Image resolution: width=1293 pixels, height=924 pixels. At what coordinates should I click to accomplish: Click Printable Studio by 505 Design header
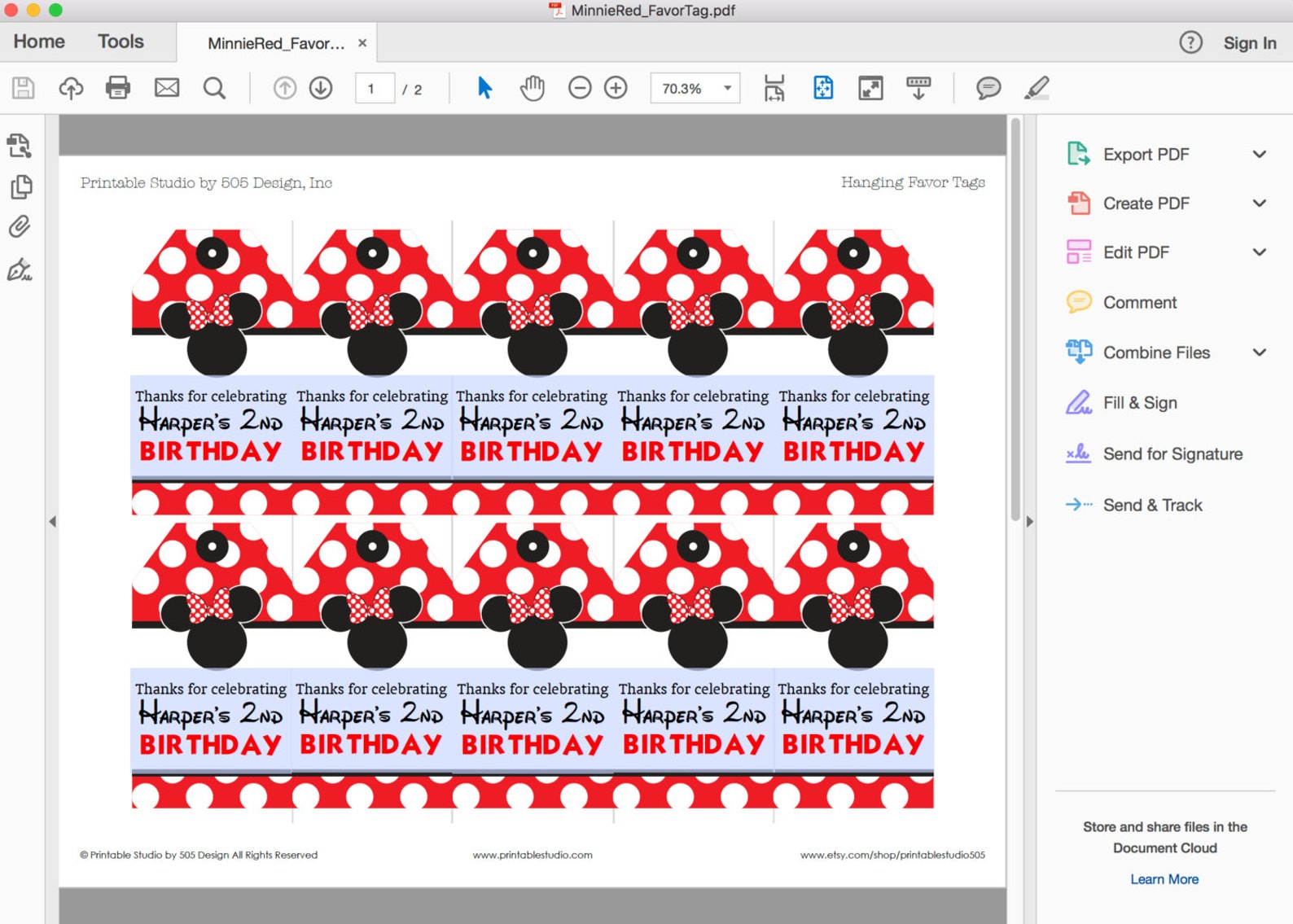tap(206, 183)
